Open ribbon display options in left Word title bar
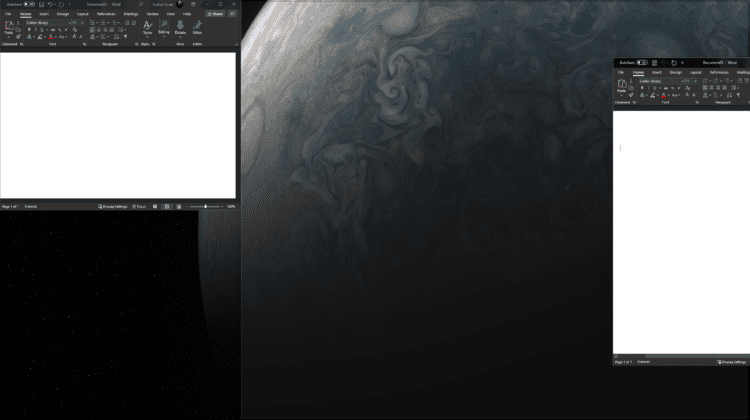 pyautogui.click(x=193, y=4)
